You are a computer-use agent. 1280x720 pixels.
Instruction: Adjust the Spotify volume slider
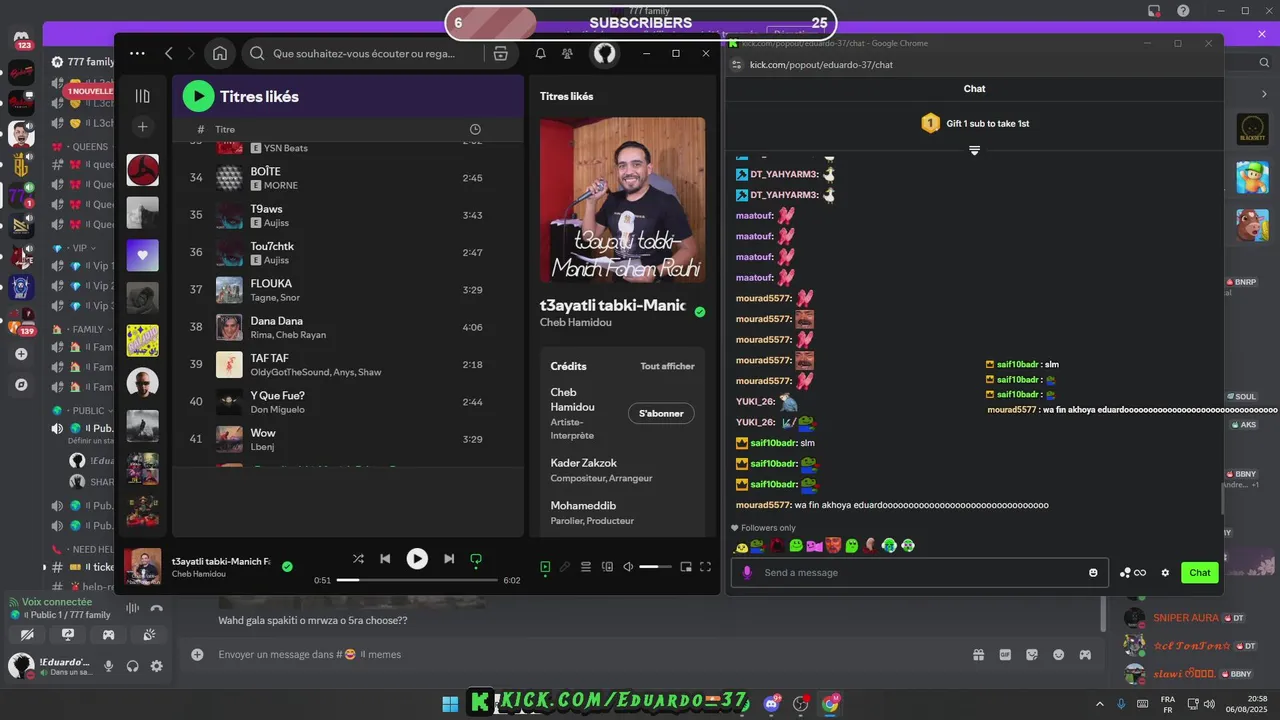pos(655,567)
